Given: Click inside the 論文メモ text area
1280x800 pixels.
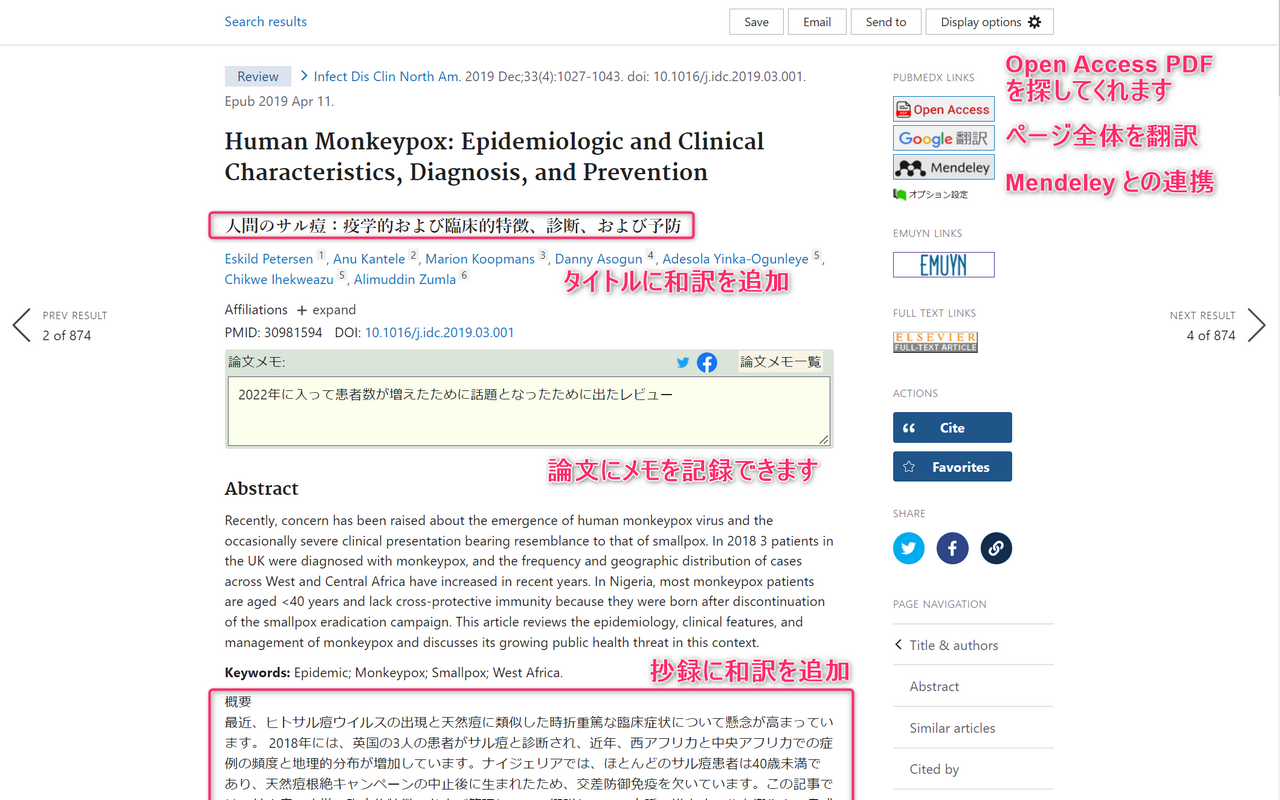Looking at the screenshot, I should 529,410.
